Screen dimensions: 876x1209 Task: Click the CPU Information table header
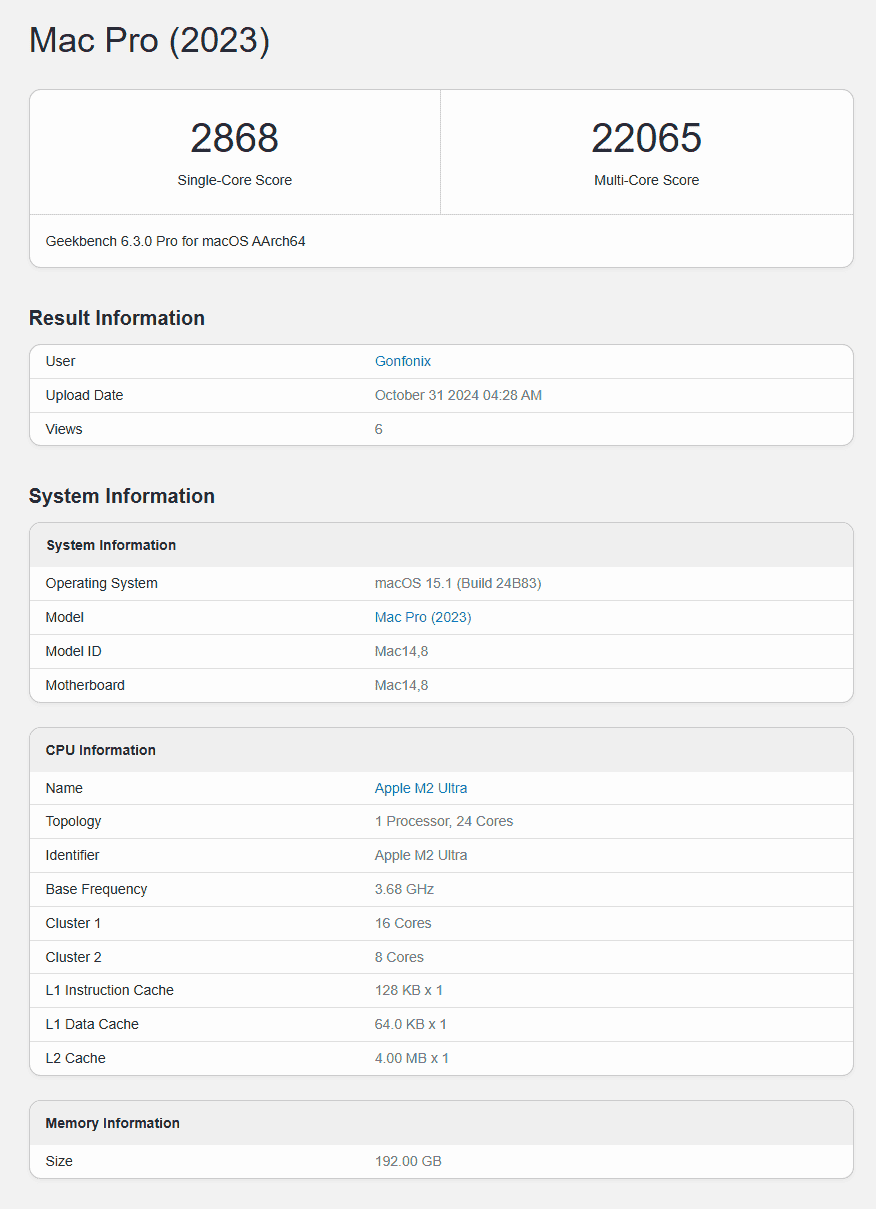coord(100,750)
